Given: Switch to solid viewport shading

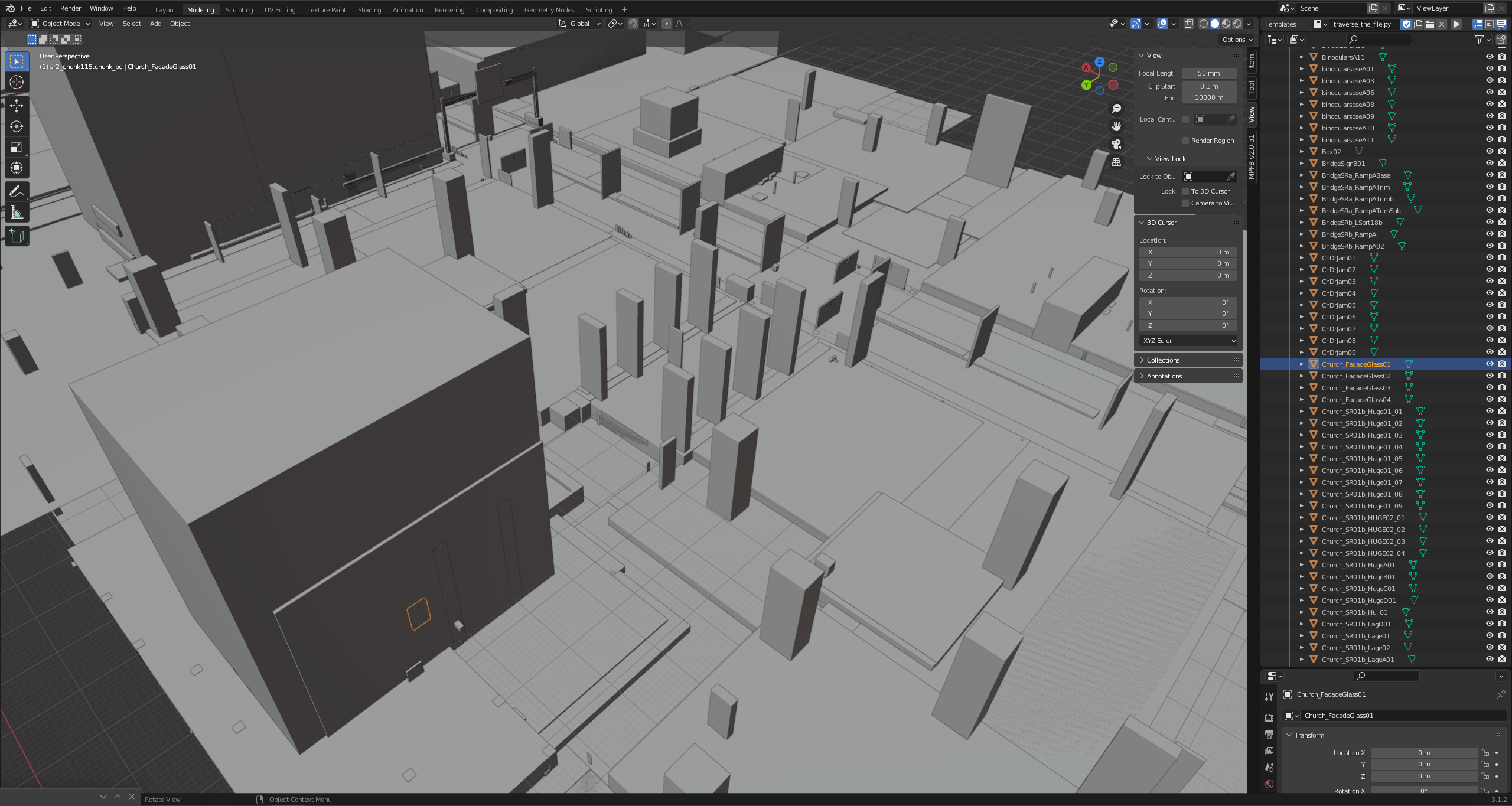Looking at the screenshot, I should [x=1214, y=24].
